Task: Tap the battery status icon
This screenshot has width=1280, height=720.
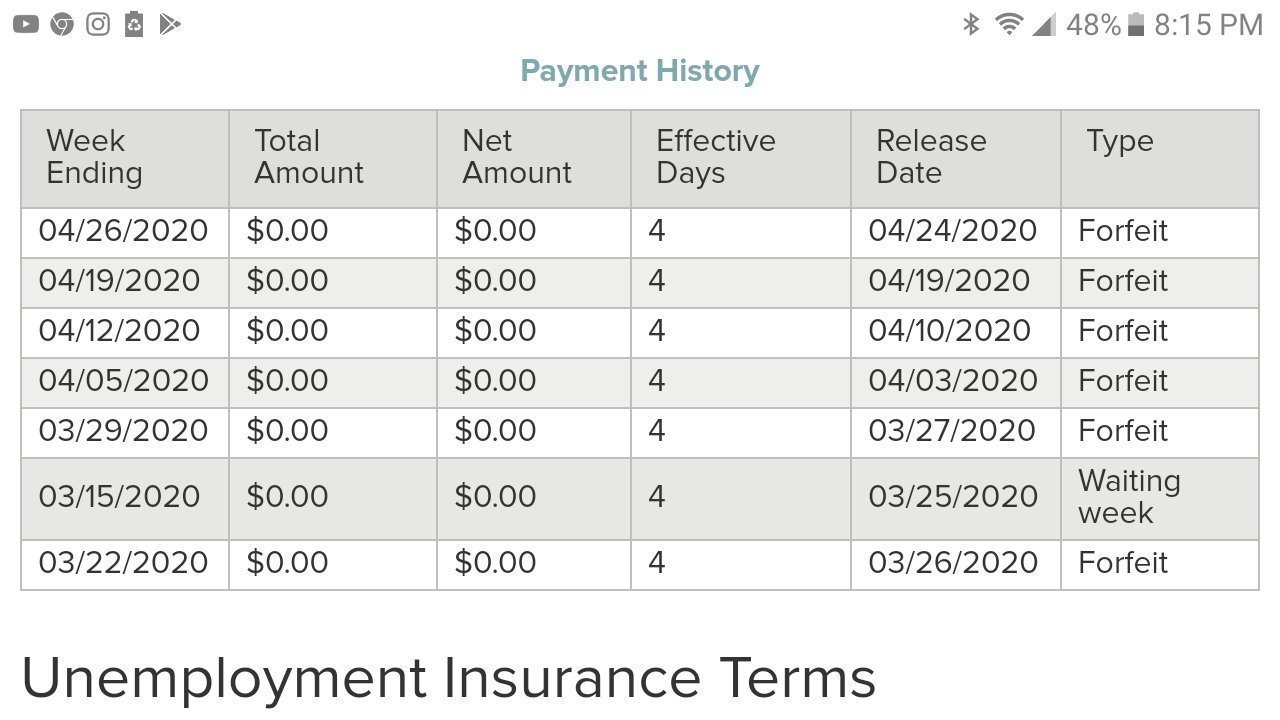Action: pyautogui.click(x=1136, y=24)
